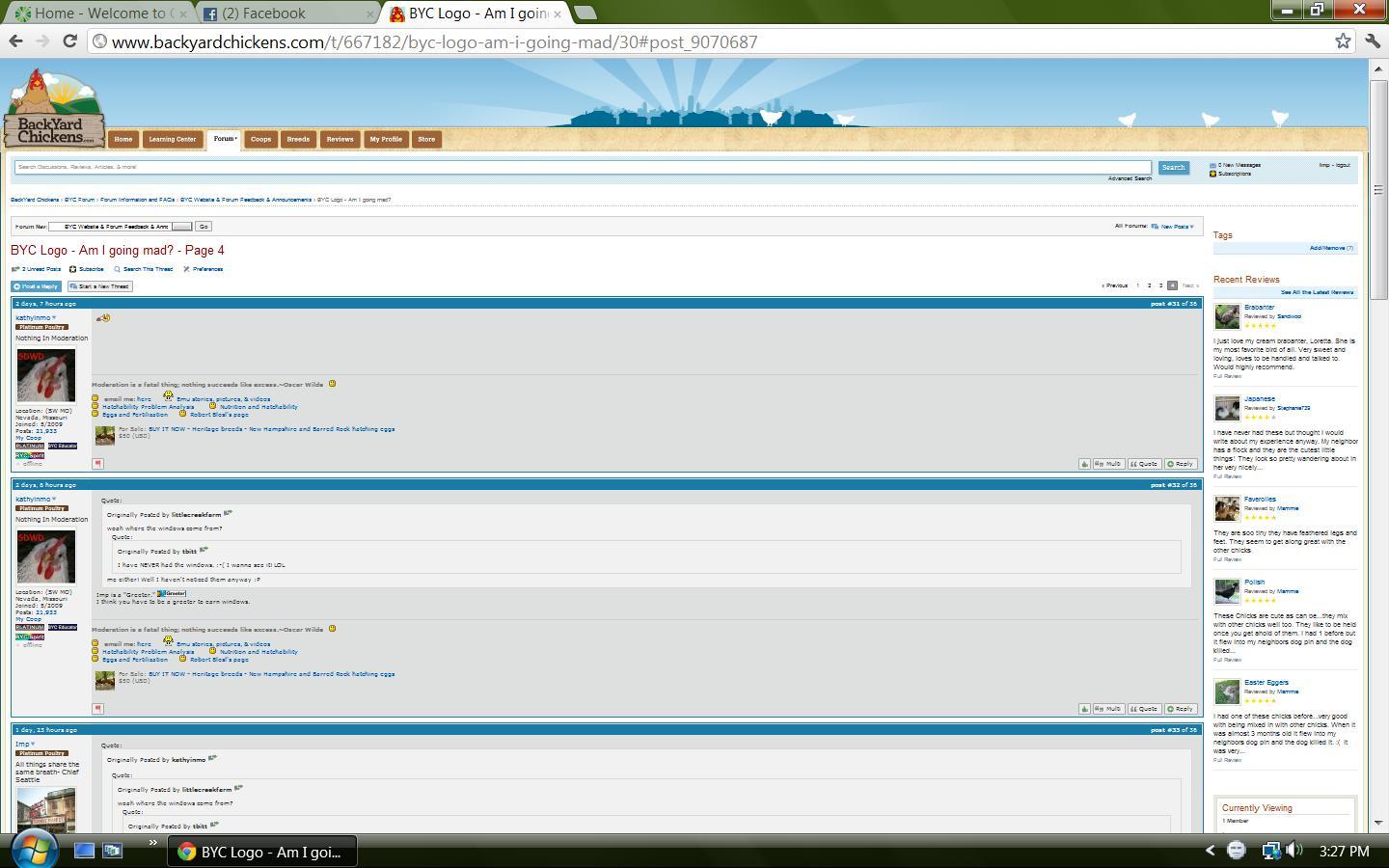The width and height of the screenshot is (1389, 868).
Task: Subscribe to this thread
Action: [90, 269]
